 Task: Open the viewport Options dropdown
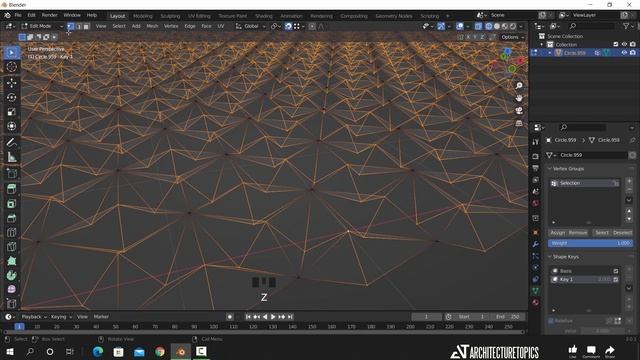[x=512, y=37]
